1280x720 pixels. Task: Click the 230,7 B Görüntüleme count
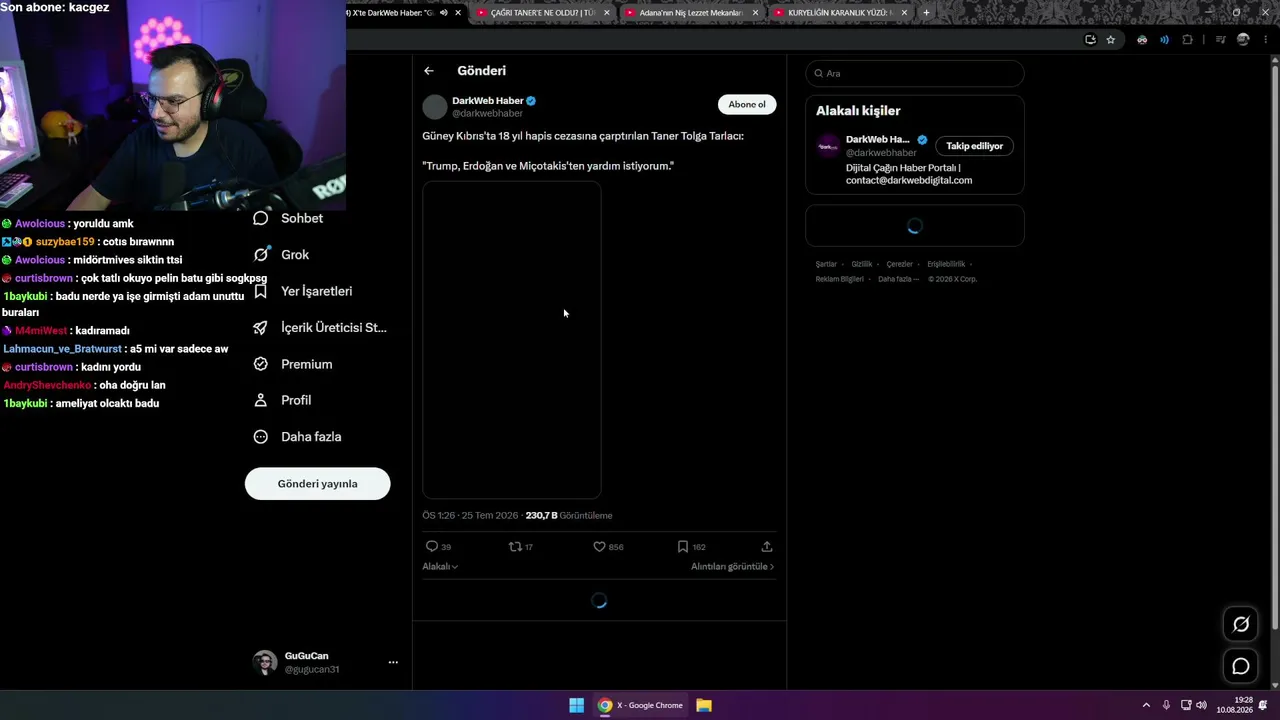click(569, 516)
